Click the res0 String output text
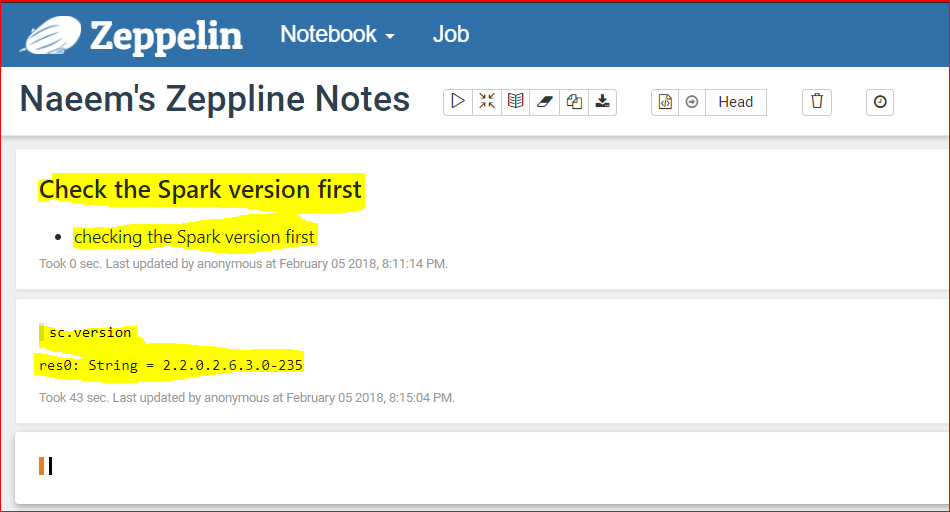 (x=171, y=365)
